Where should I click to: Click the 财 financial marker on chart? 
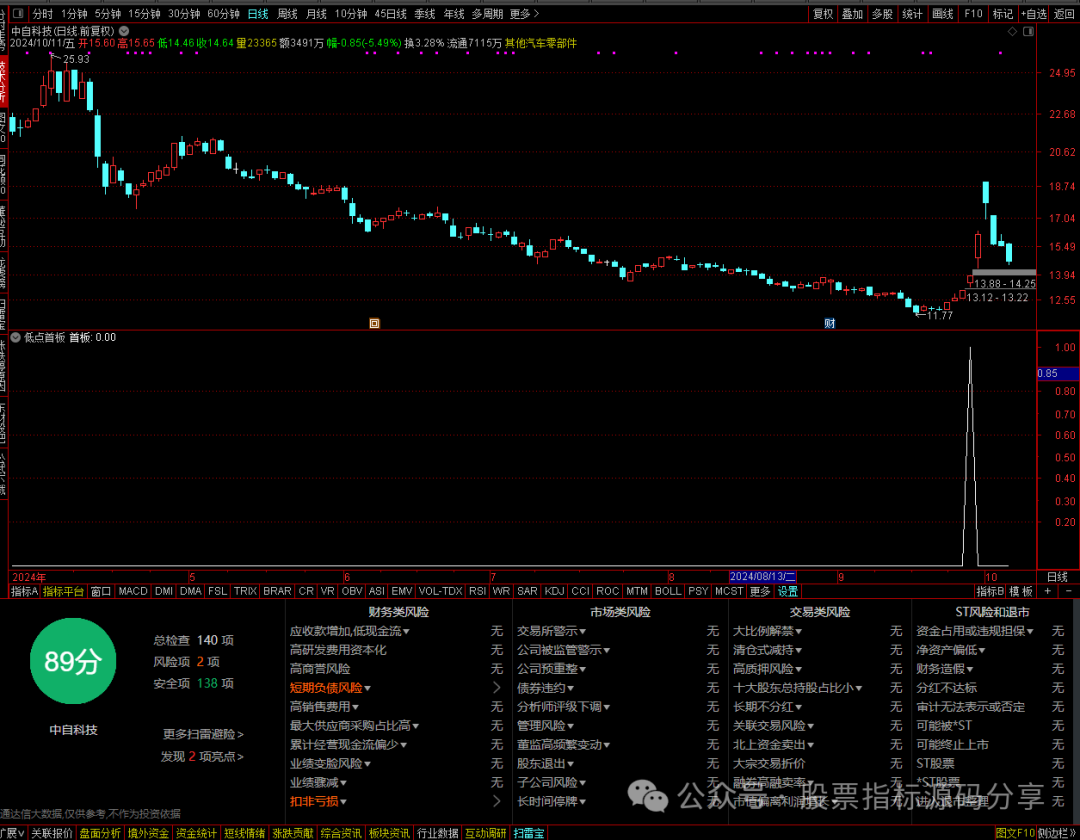830,323
